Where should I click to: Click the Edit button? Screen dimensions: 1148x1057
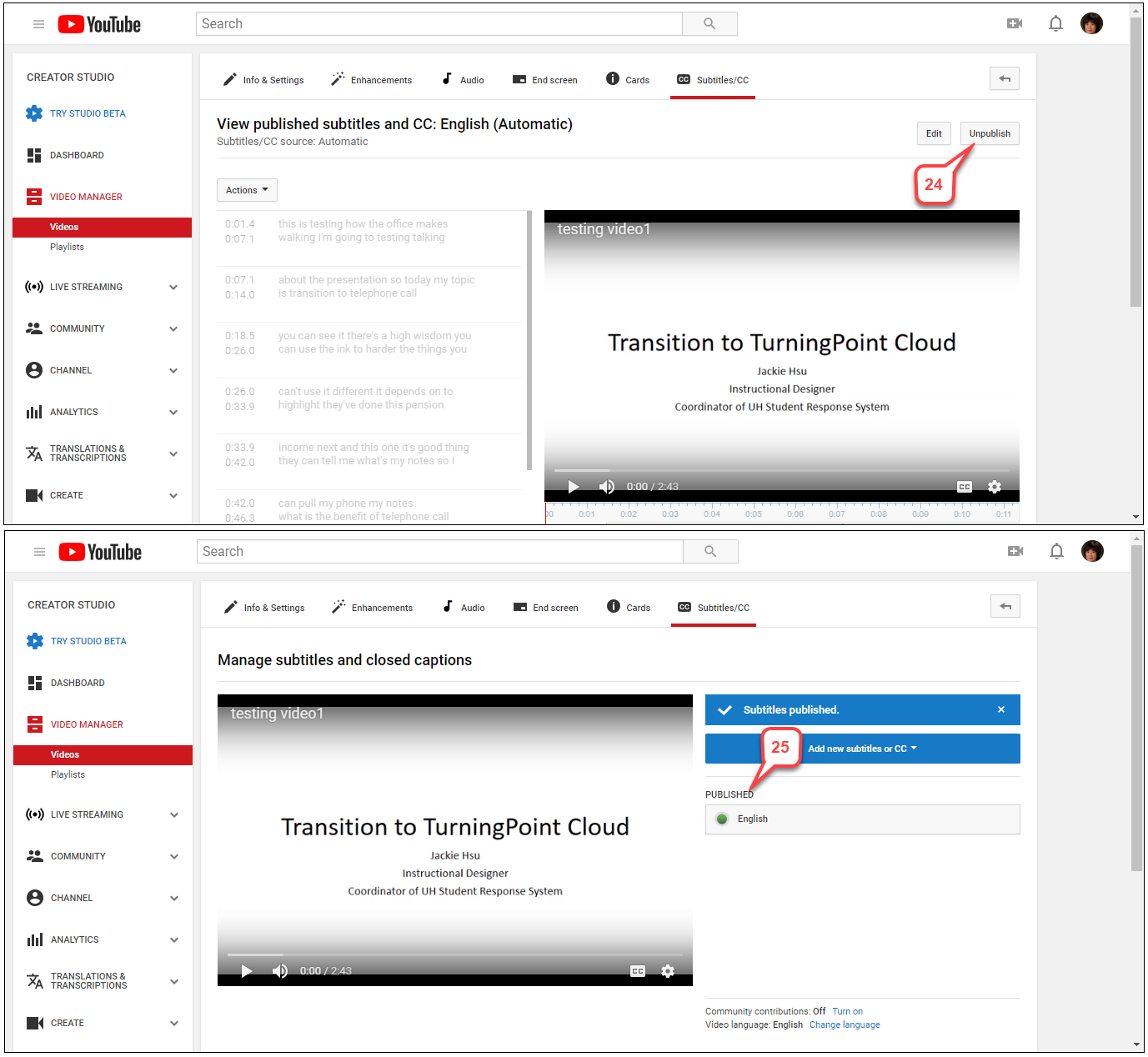click(x=934, y=133)
